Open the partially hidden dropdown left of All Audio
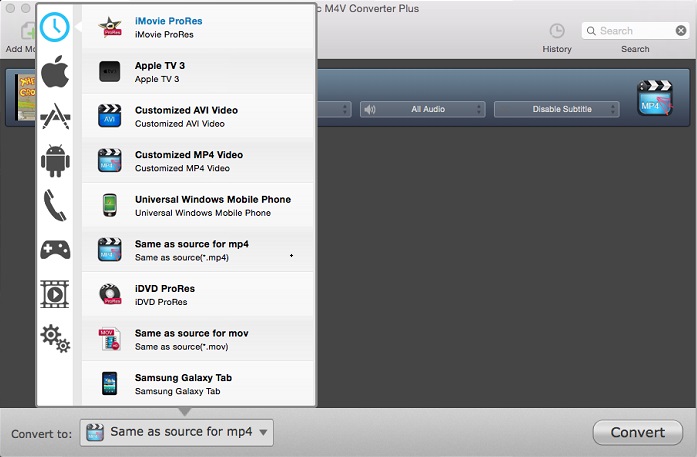The width and height of the screenshot is (697, 457). pos(334,109)
